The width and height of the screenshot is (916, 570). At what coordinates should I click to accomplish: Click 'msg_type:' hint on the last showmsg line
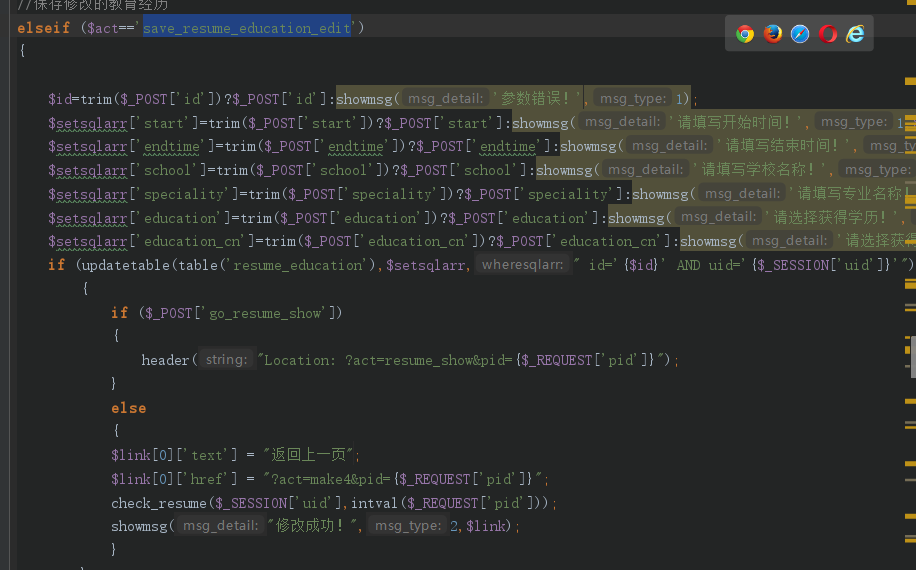(x=408, y=526)
